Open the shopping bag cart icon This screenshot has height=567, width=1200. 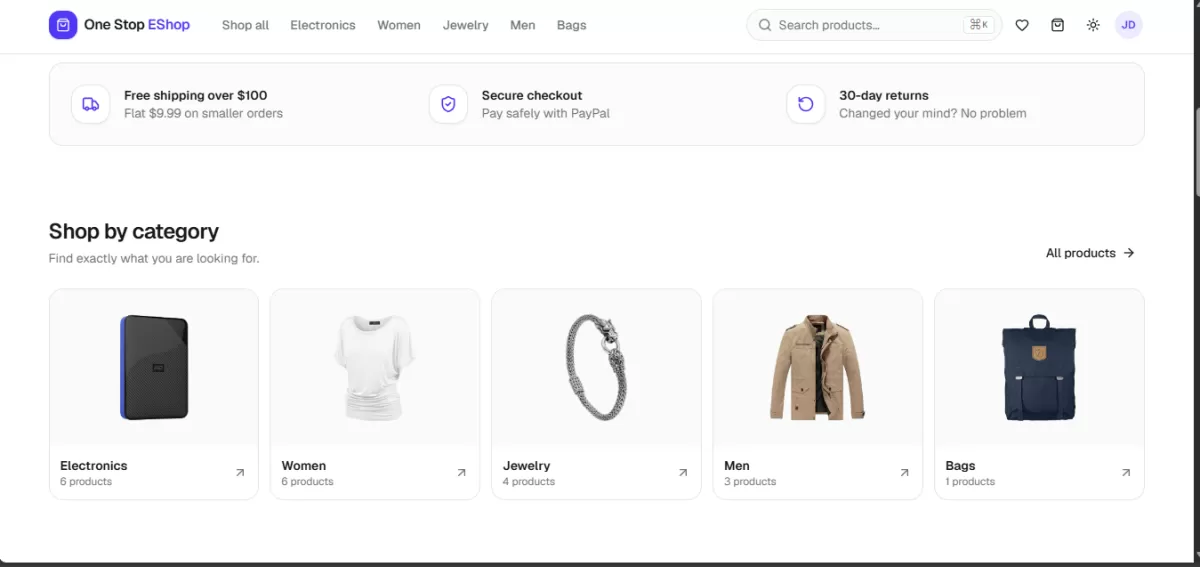tap(1058, 25)
